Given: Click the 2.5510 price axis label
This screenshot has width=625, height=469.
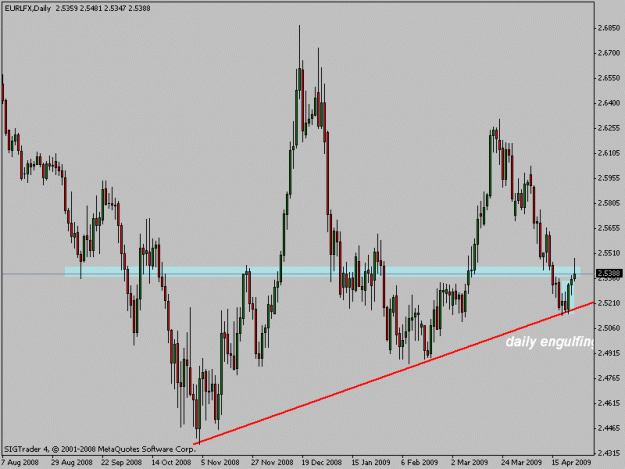Looking at the screenshot, I should pos(609,253).
